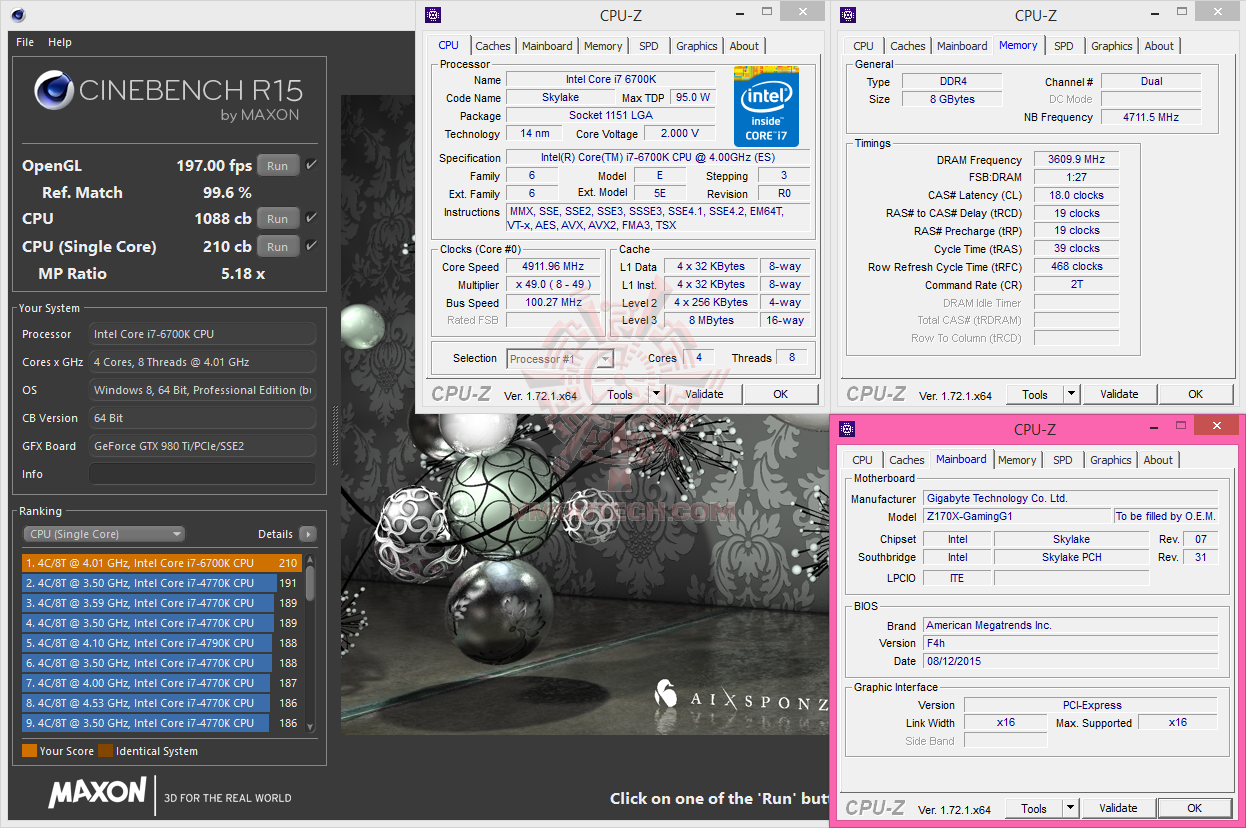The width and height of the screenshot is (1246, 828).
Task: Select Graphics tab in Memory window
Action: [x=1112, y=46]
